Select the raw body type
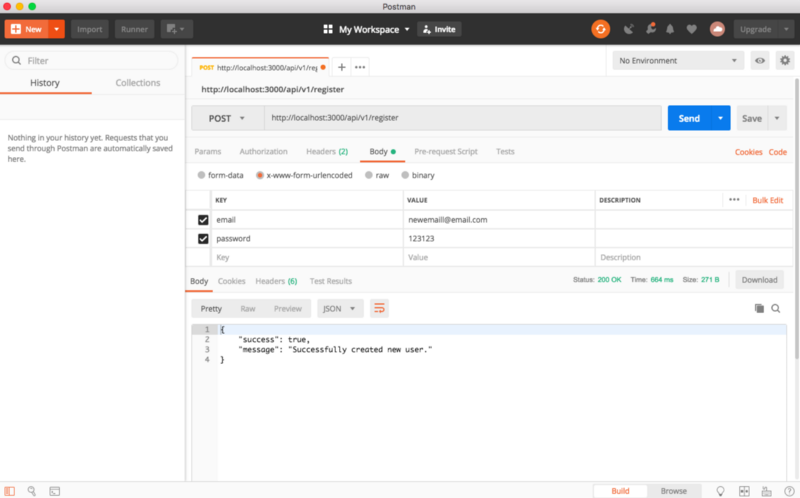 click(x=368, y=175)
